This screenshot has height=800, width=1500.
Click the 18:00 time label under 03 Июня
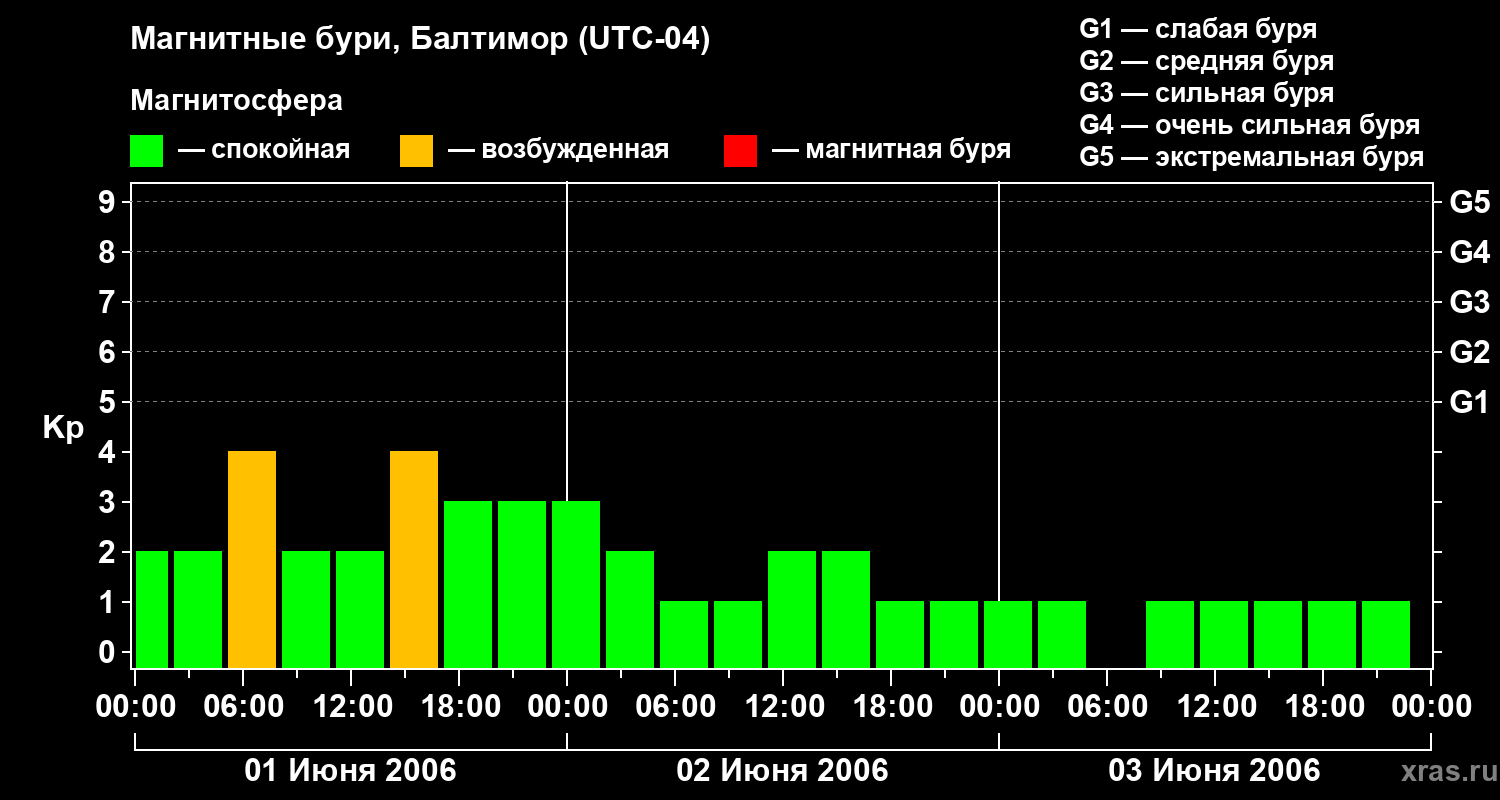1323,707
